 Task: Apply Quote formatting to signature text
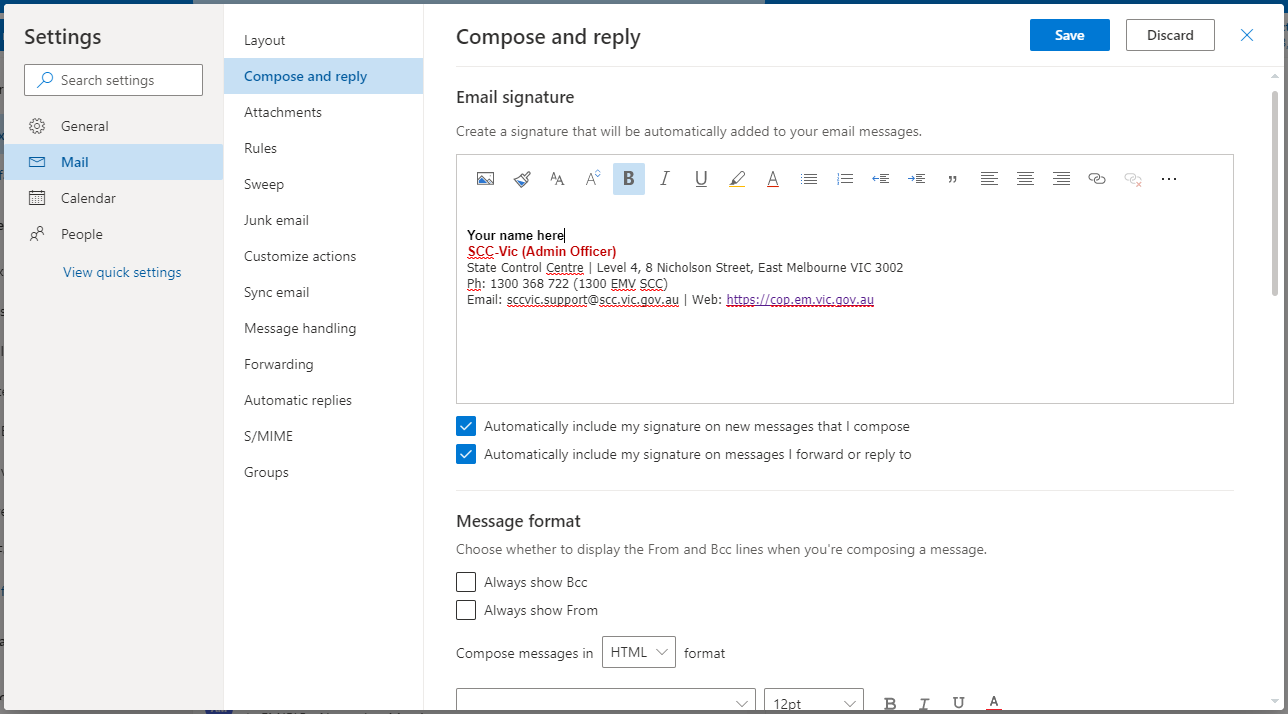point(953,179)
